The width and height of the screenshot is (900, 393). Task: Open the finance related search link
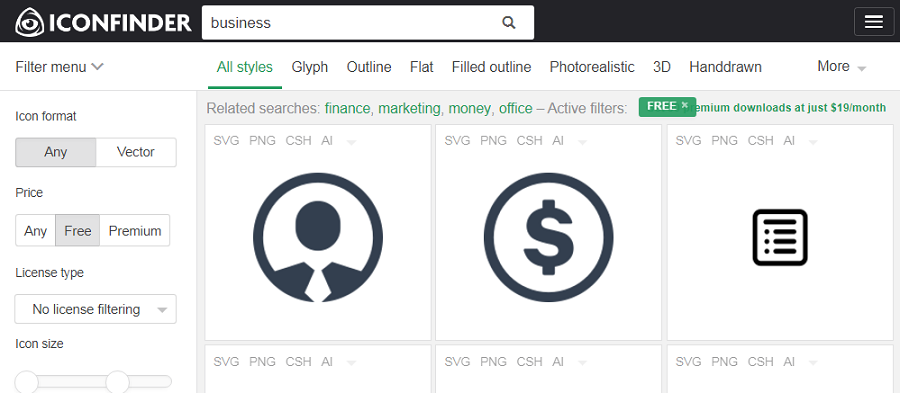[x=347, y=108]
